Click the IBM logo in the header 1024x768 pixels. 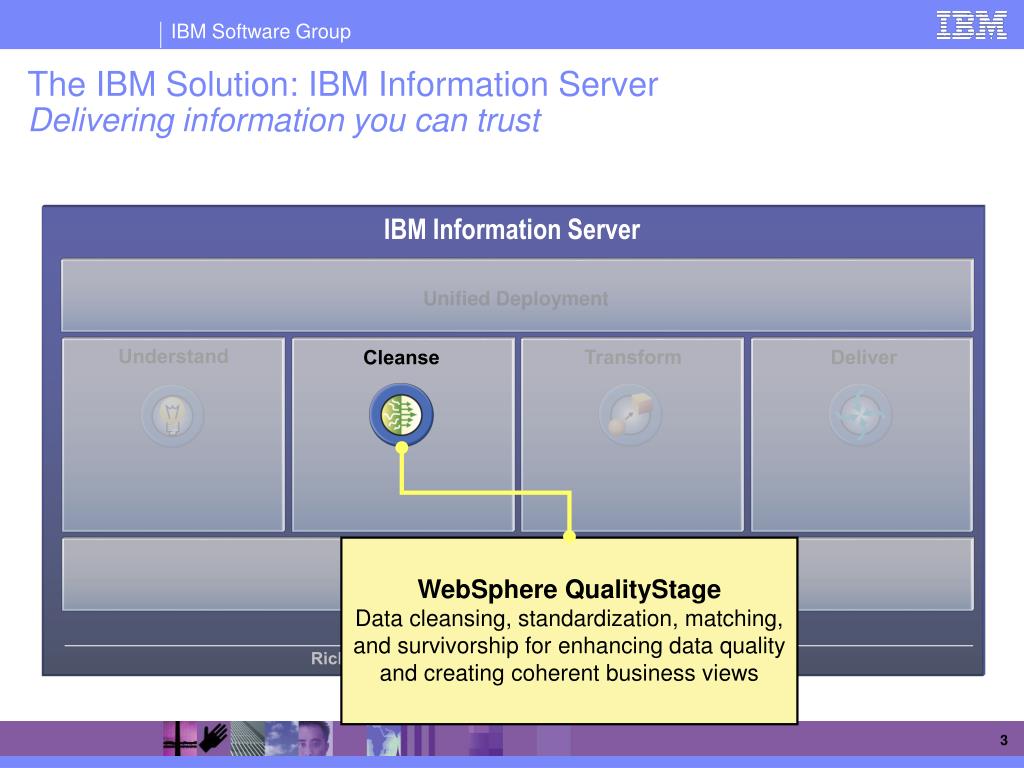pyautogui.click(x=971, y=25)
